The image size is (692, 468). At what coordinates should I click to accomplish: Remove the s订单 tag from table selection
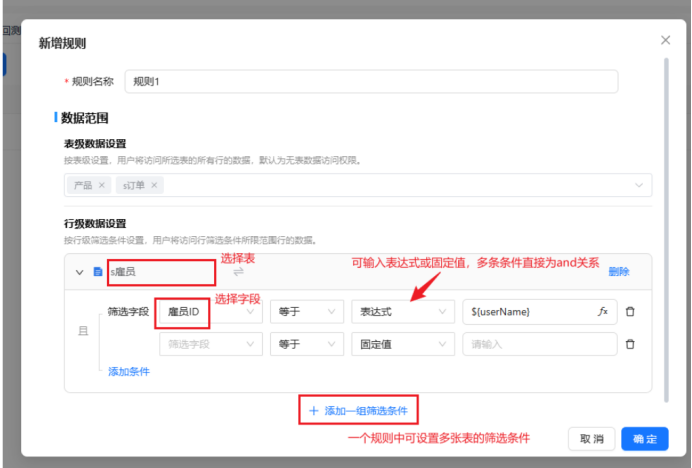coord(154,186)
